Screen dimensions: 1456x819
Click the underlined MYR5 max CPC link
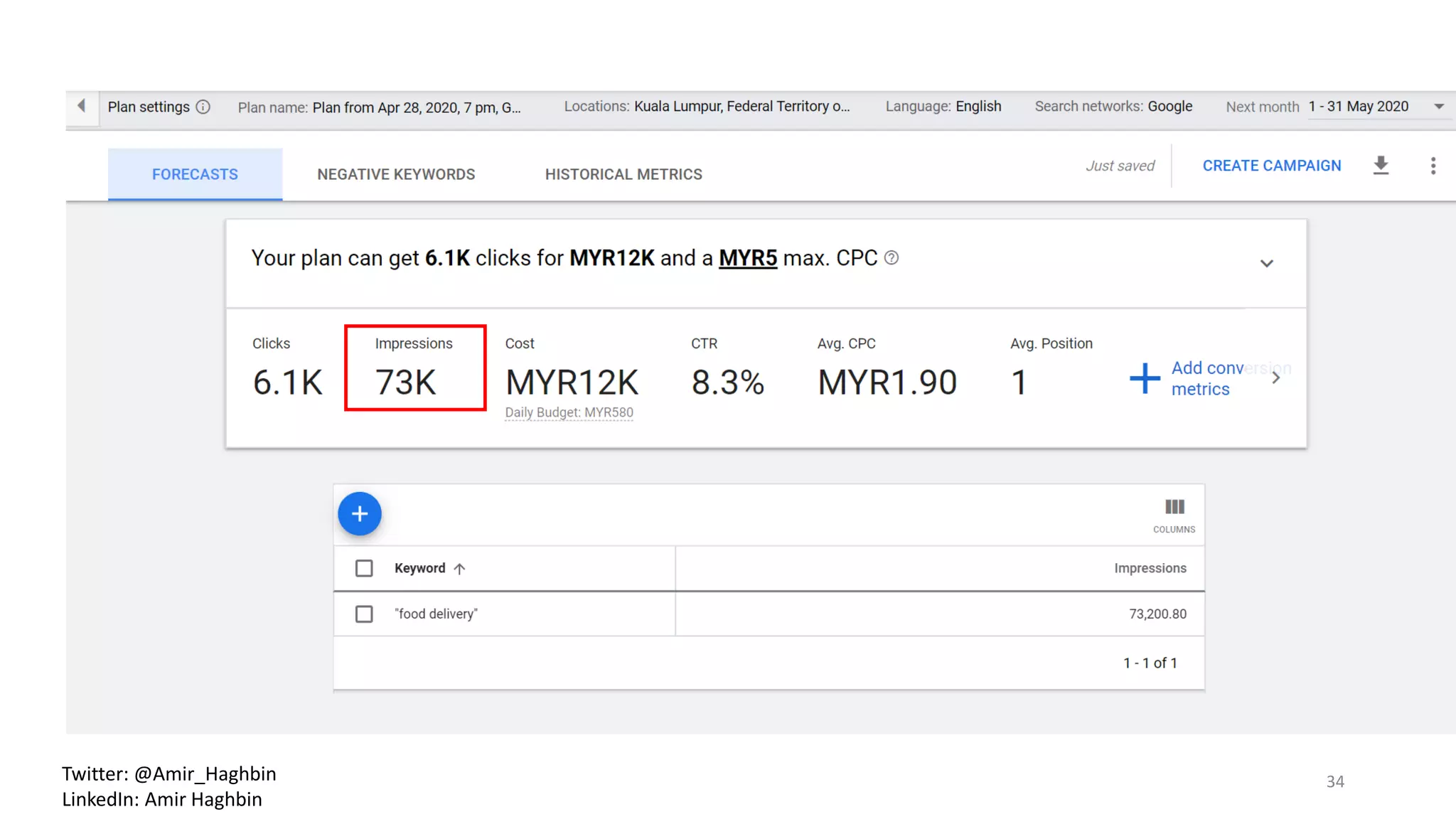tap(748, 258)
